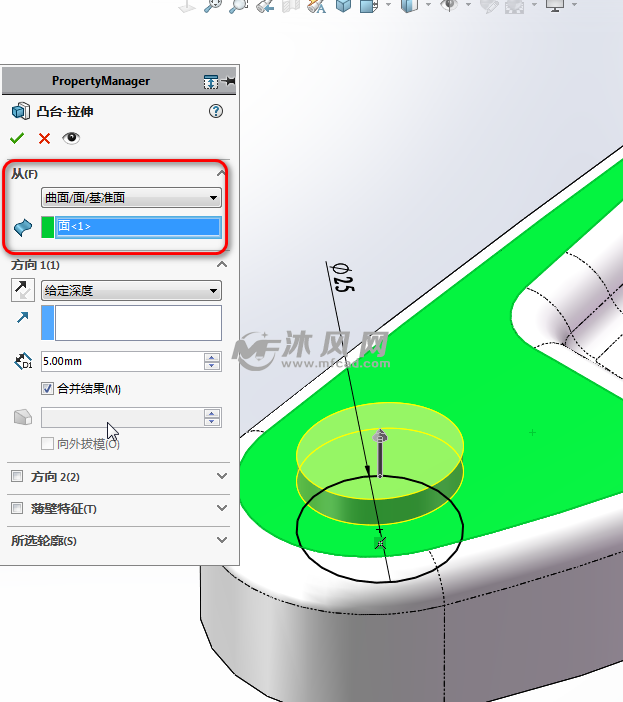This screenshot has height=702, width=623.
Task: Click the blue direction selection swatch
Action: point(47,323)
